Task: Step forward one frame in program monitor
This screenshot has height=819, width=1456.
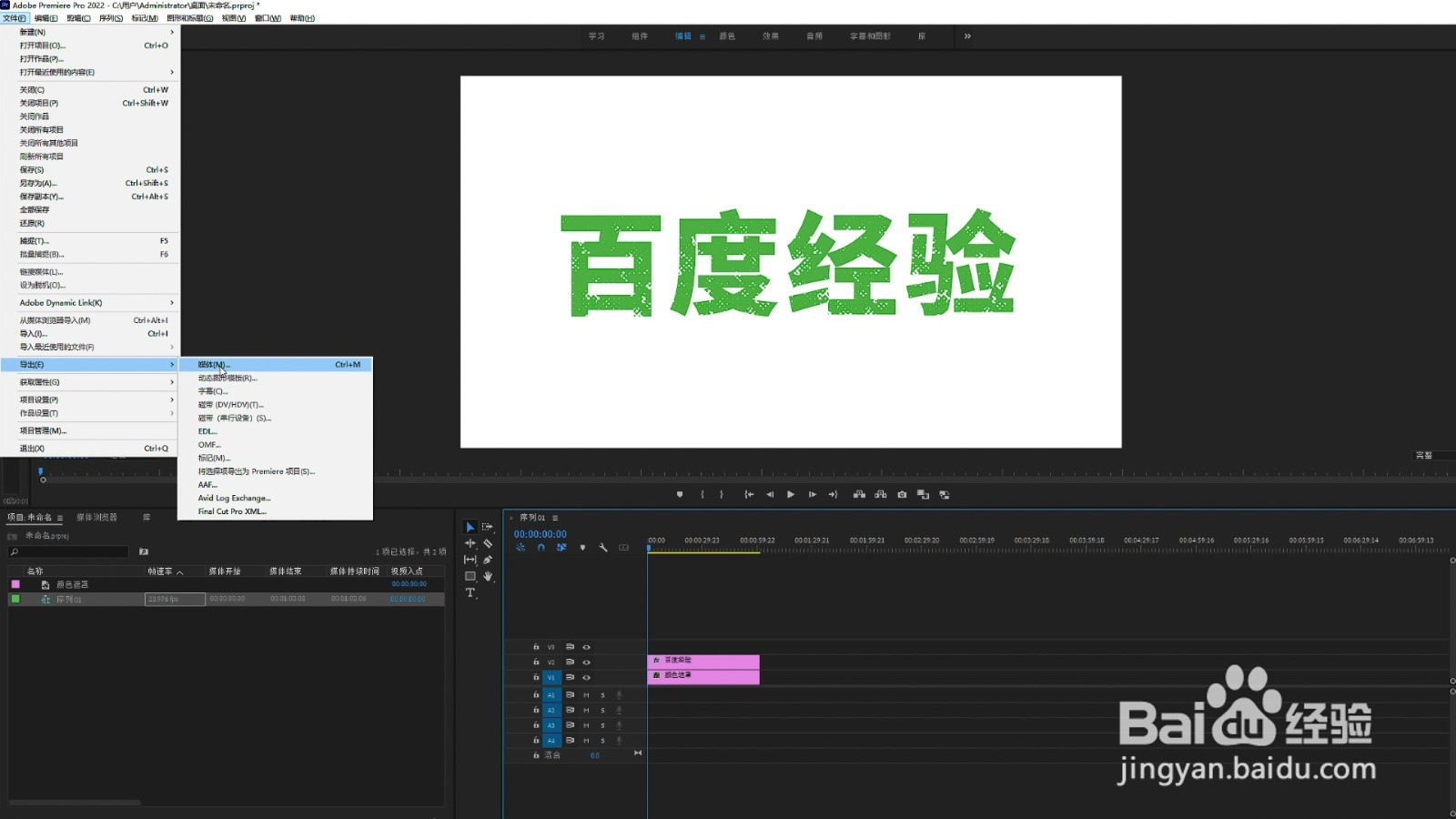Action: [x=813, y=494]
